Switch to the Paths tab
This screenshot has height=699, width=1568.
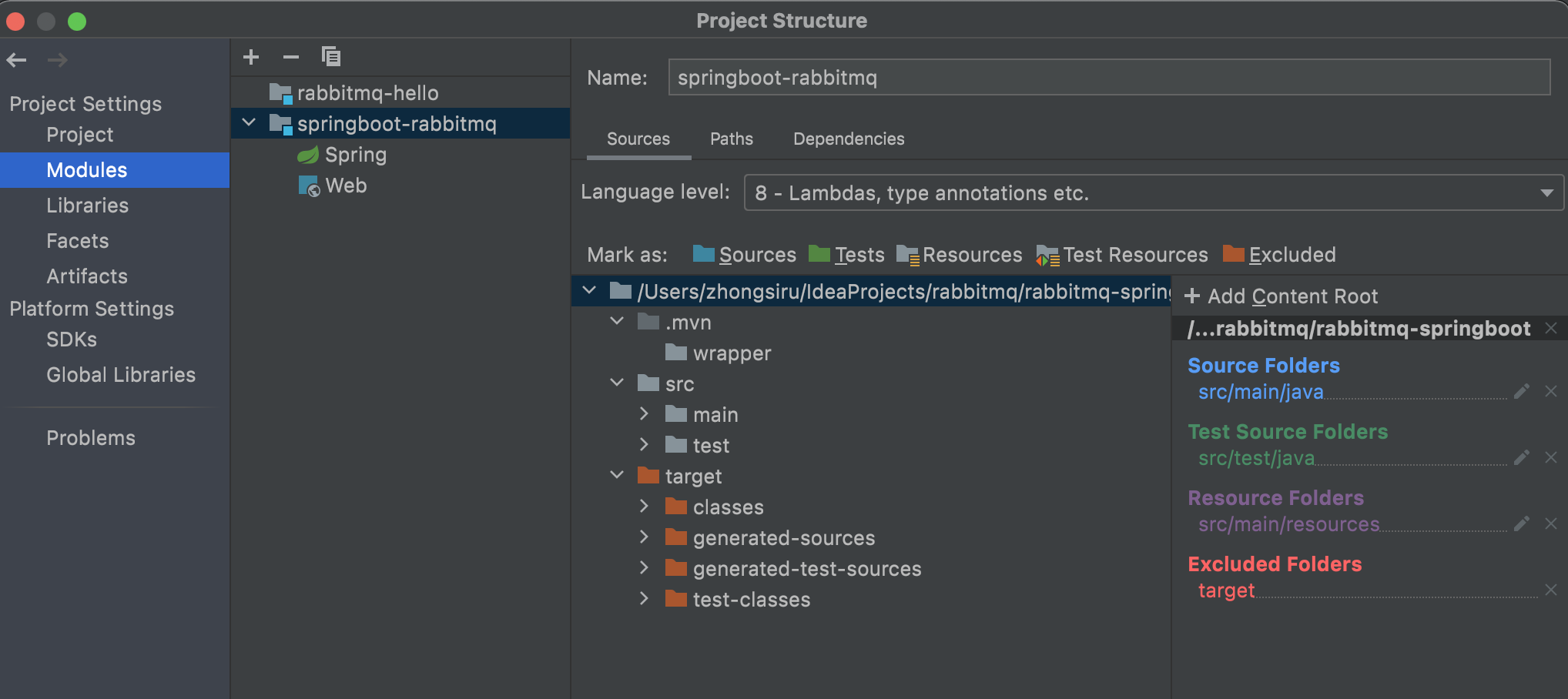tap(732, 139)
